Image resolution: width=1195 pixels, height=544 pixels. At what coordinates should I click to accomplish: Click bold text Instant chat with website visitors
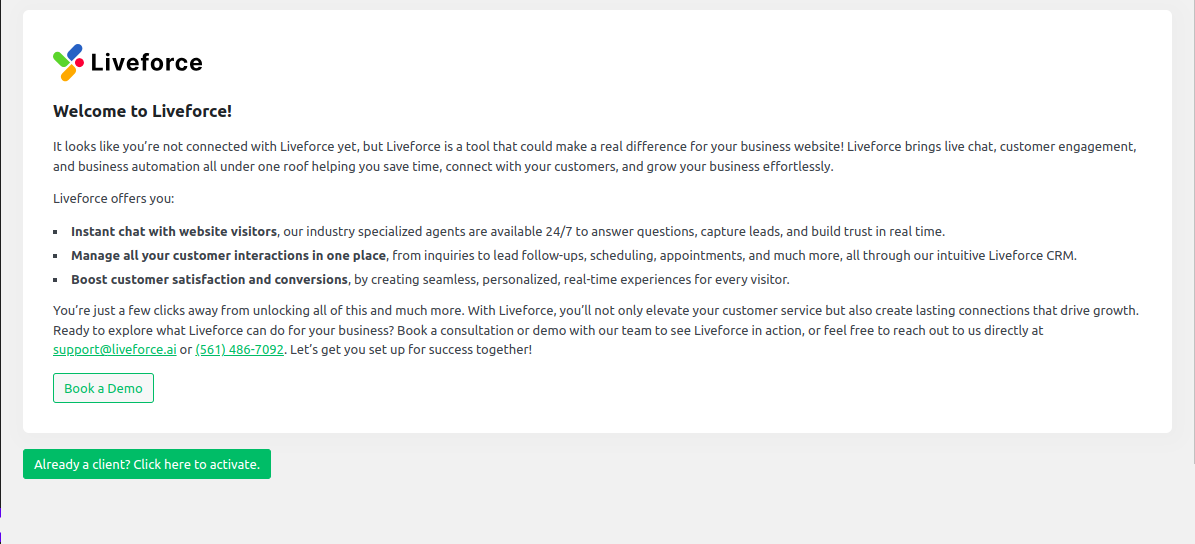[x=174, y=231]
